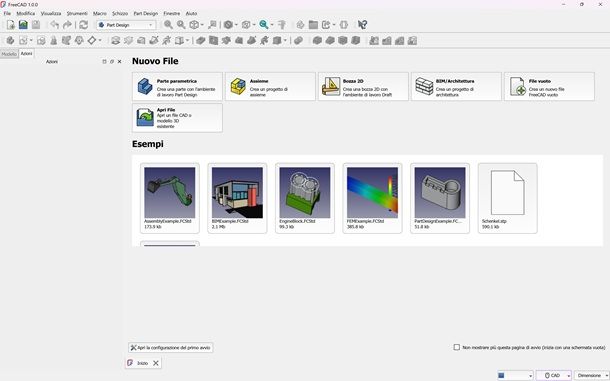Click the Open file toolbar icon
This screenshot has width=610, height=381.
pos(23,25)
